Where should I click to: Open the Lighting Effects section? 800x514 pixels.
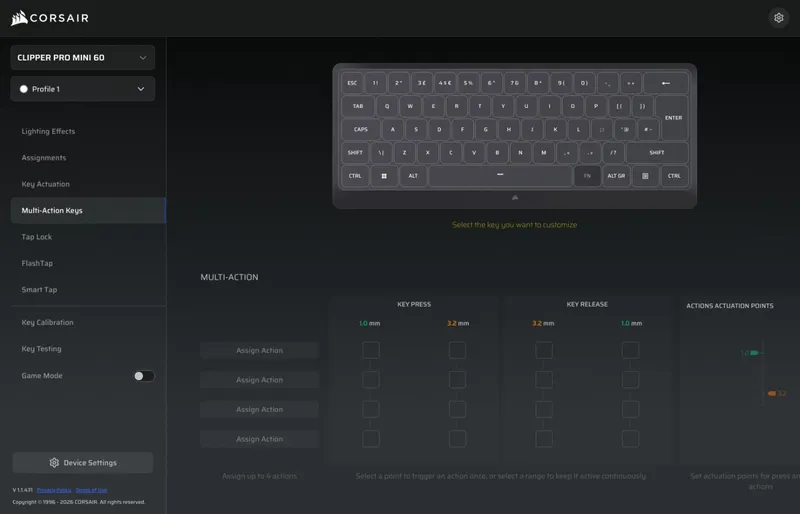point(48,131)
